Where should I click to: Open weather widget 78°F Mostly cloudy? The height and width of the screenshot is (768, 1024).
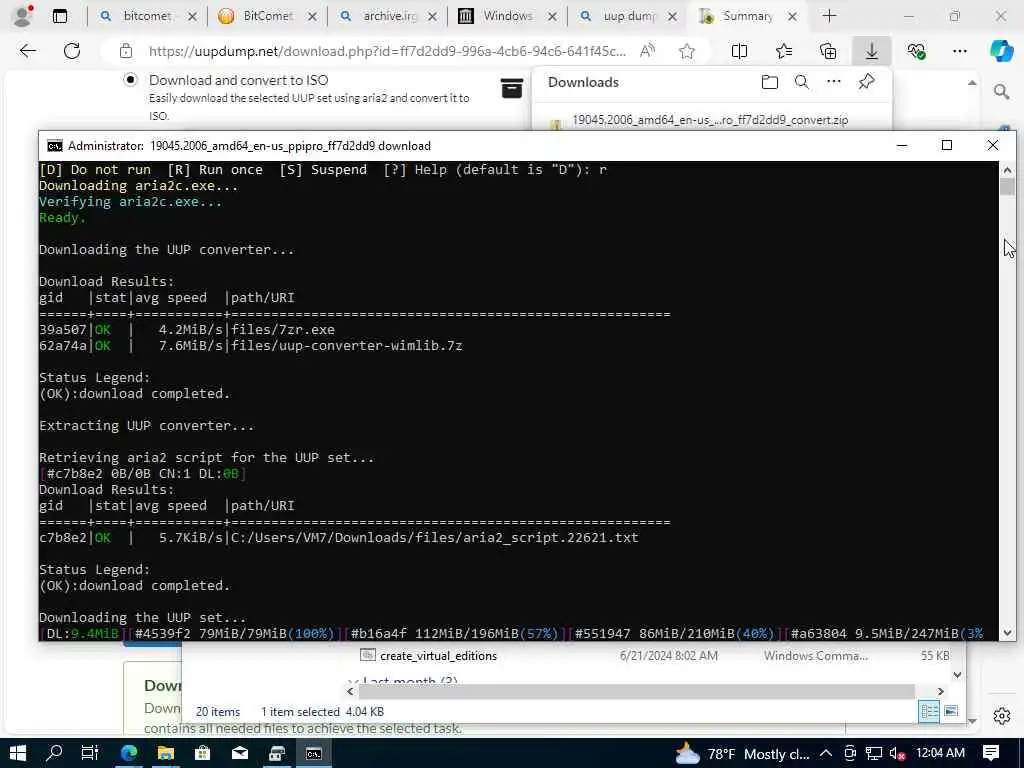741,754
